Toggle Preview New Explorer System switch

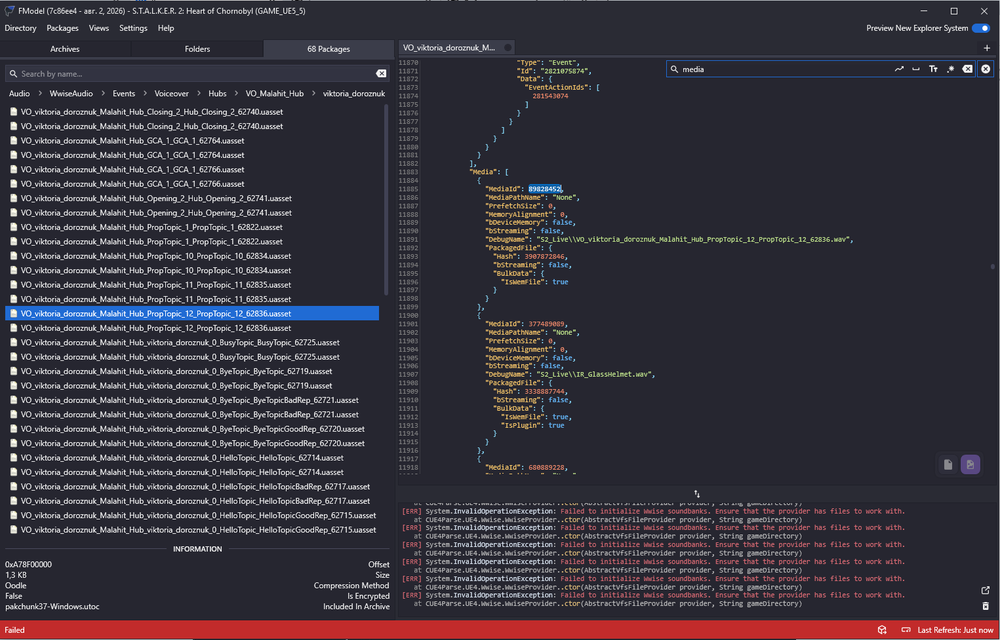point(981,28)
